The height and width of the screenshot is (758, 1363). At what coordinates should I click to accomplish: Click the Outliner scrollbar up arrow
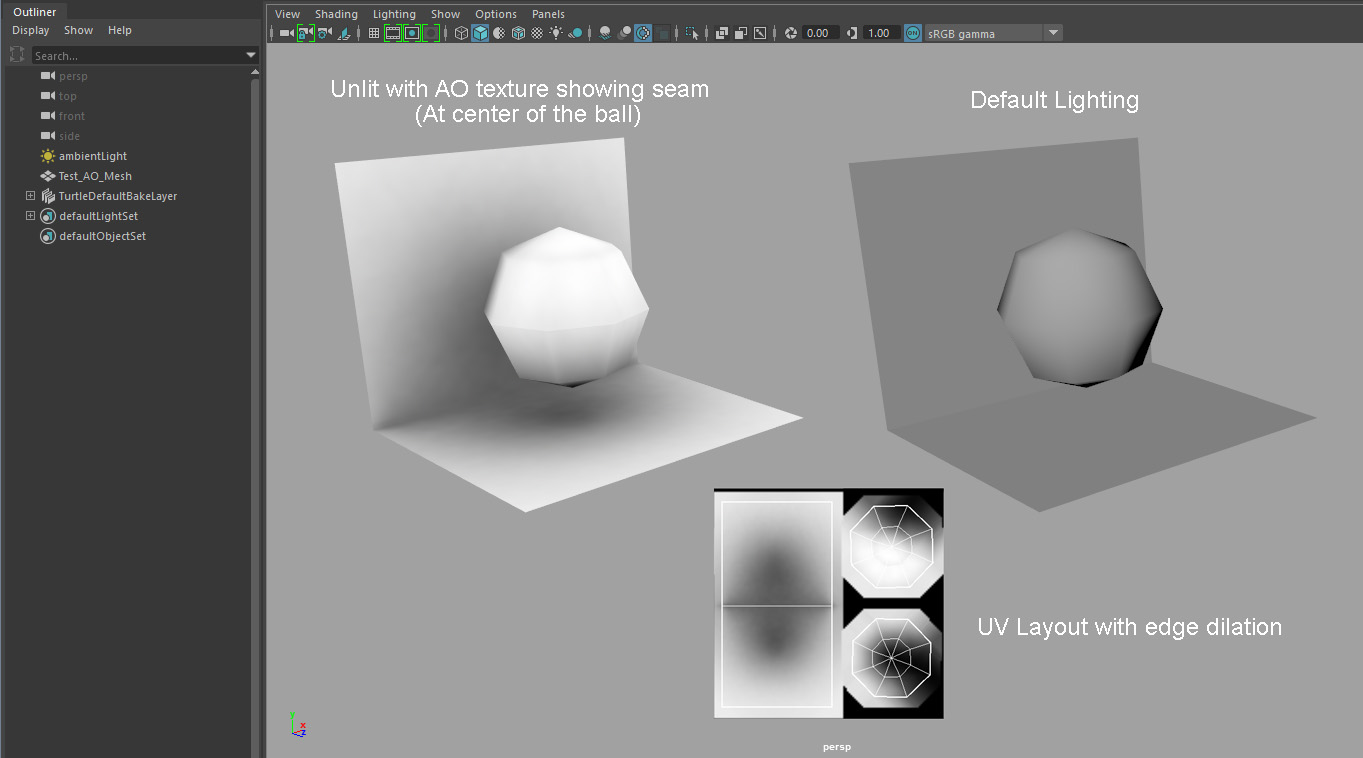[x=255, y=72]
